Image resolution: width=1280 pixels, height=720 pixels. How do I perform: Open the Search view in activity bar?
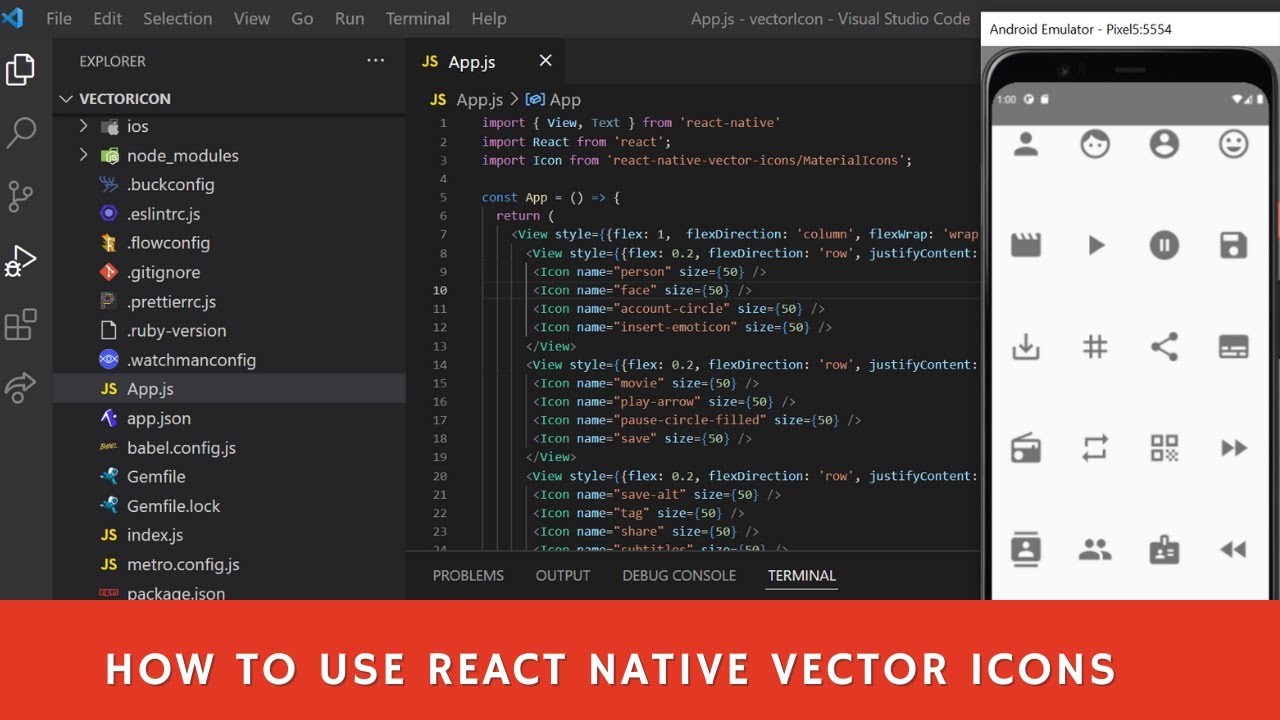(21, 133)
